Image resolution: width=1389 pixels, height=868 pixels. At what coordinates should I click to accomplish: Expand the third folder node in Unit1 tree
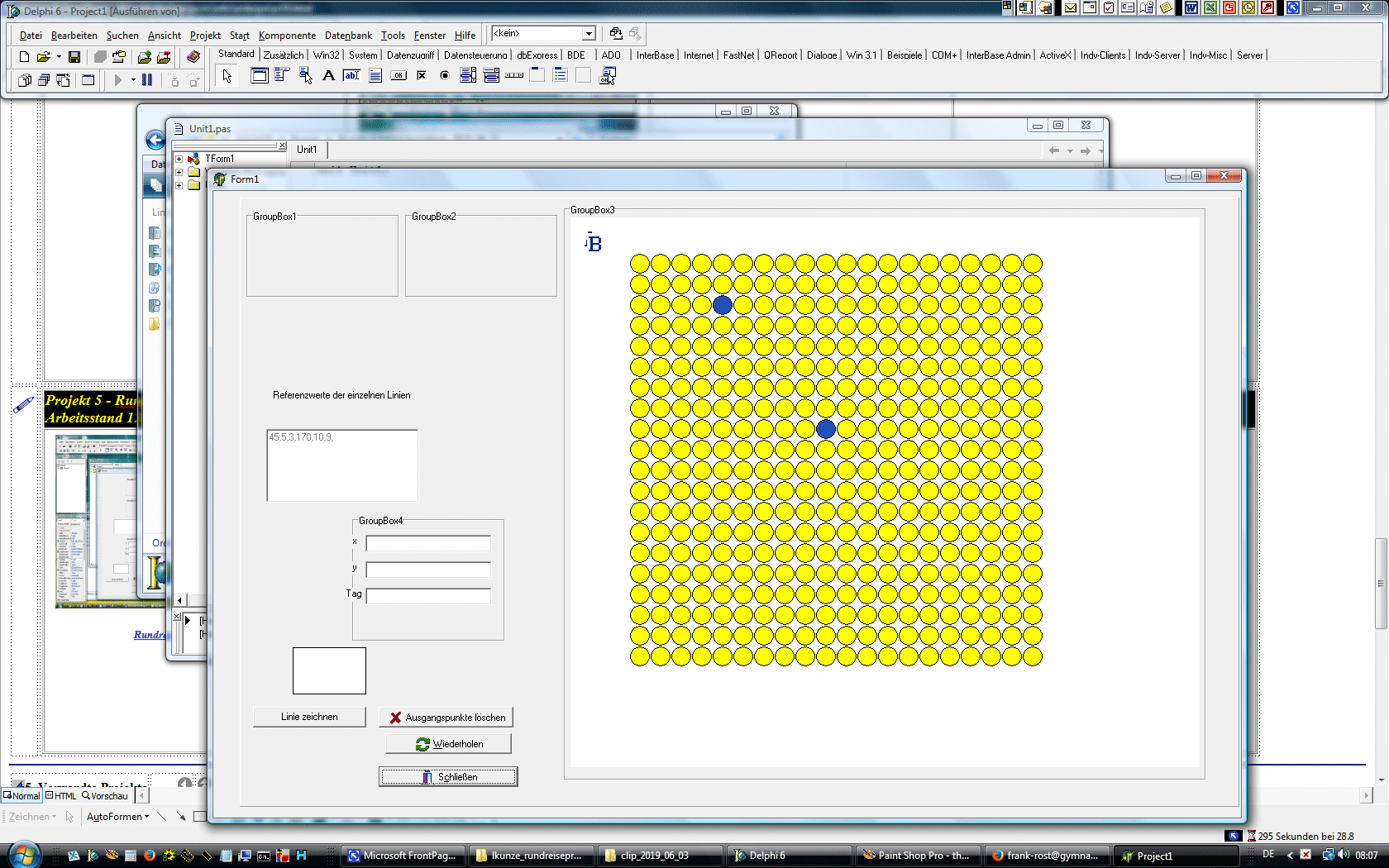pos(179,185)
